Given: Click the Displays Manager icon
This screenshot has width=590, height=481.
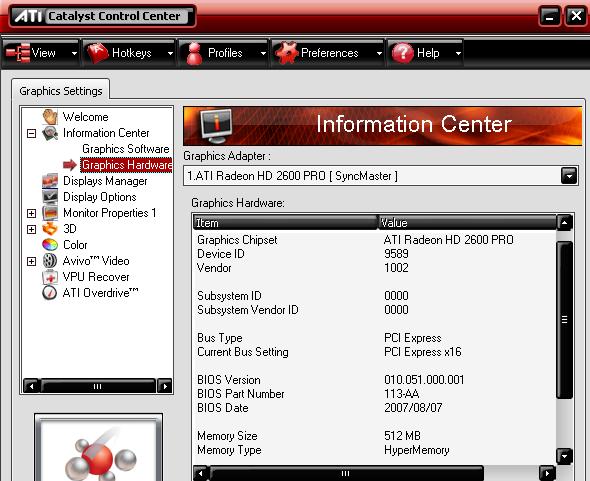Looking at the screenshot, I should click(50, 181).
